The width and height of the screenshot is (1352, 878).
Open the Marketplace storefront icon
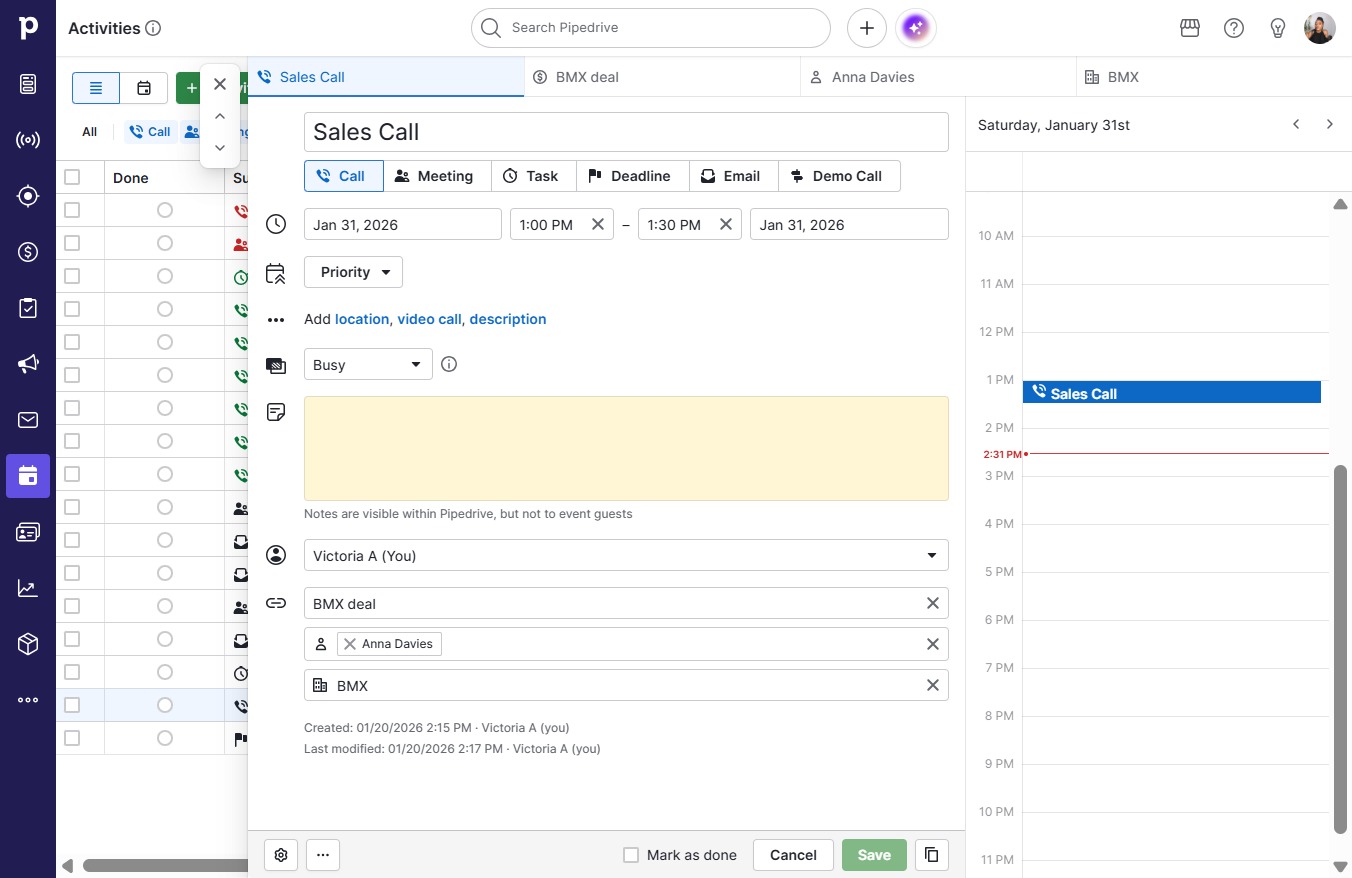(1190, 28)
